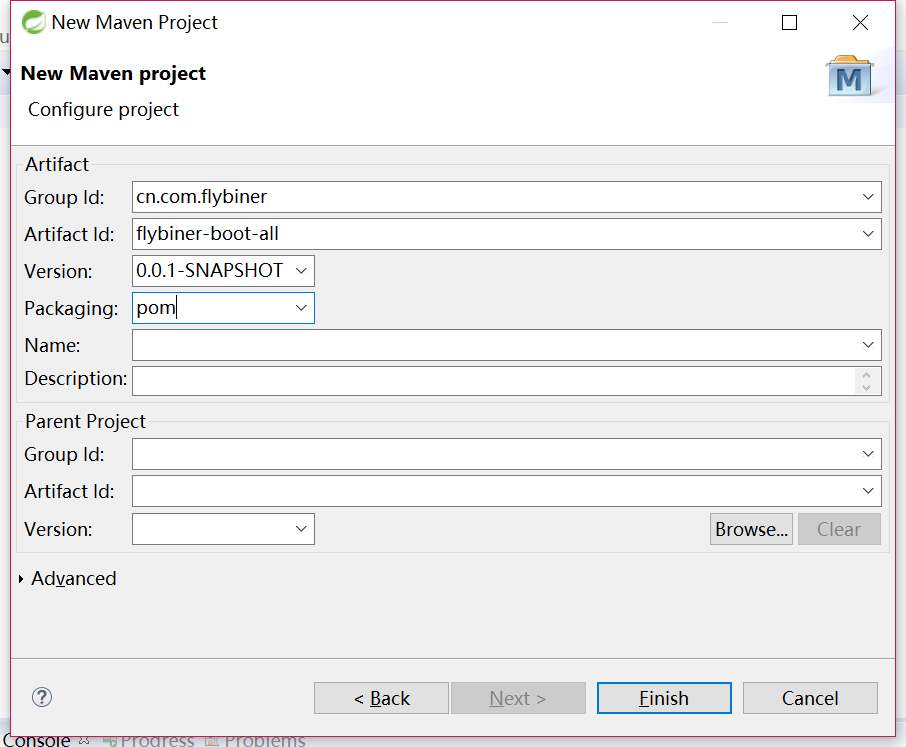The height and width of the screenshot is (747, 906).
Task: Click the Maven M wizard banner icon
Action: [849, 77]
